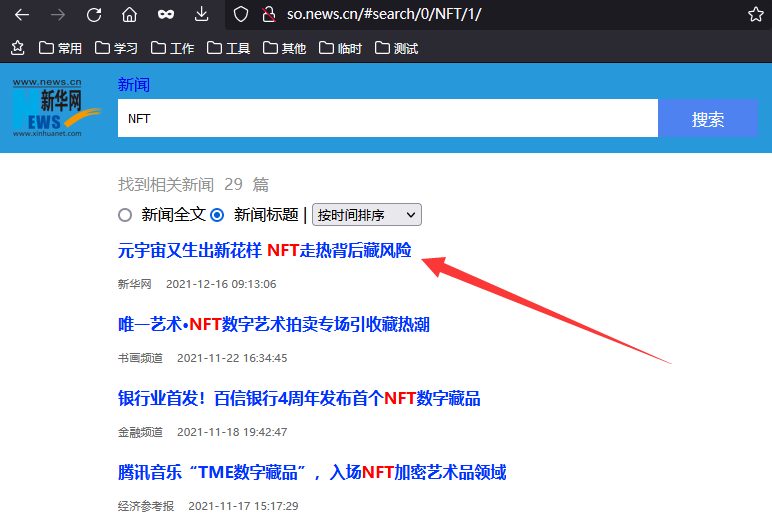Open the browser home page icon
The image size is (772, 517).
[x=129, y=15]
